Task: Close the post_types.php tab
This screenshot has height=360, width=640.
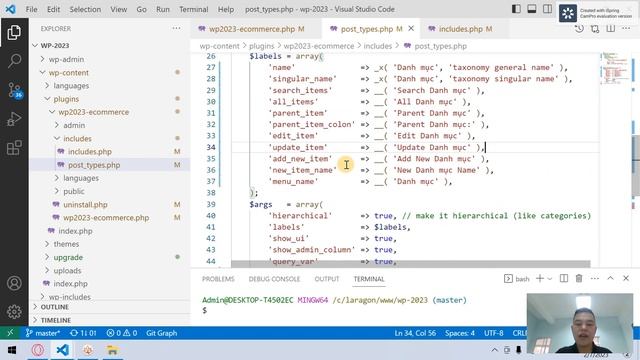Action: (x=411, y=29)
